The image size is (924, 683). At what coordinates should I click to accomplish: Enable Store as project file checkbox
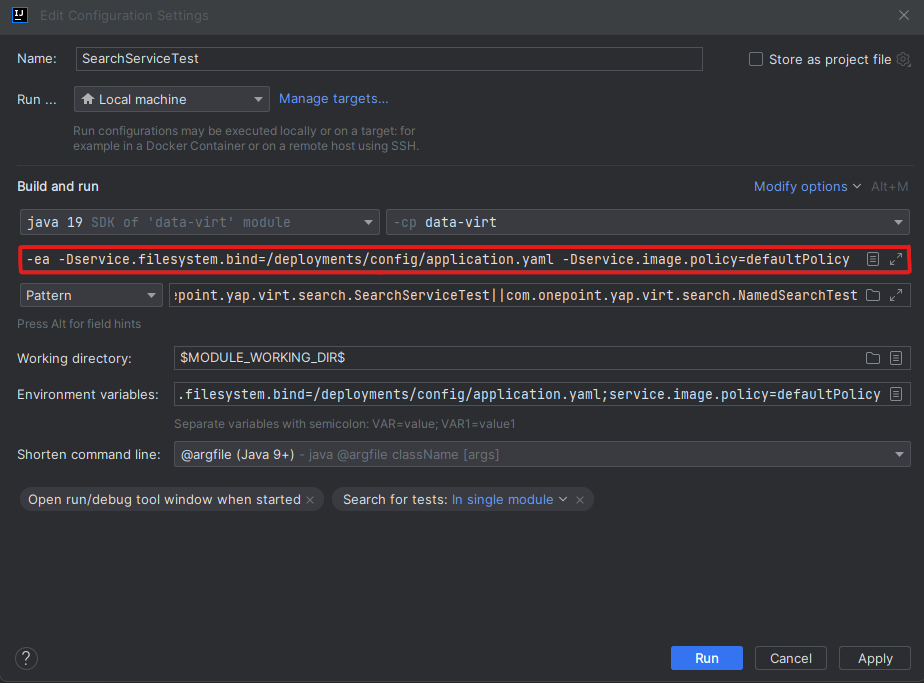coord(755,59)
